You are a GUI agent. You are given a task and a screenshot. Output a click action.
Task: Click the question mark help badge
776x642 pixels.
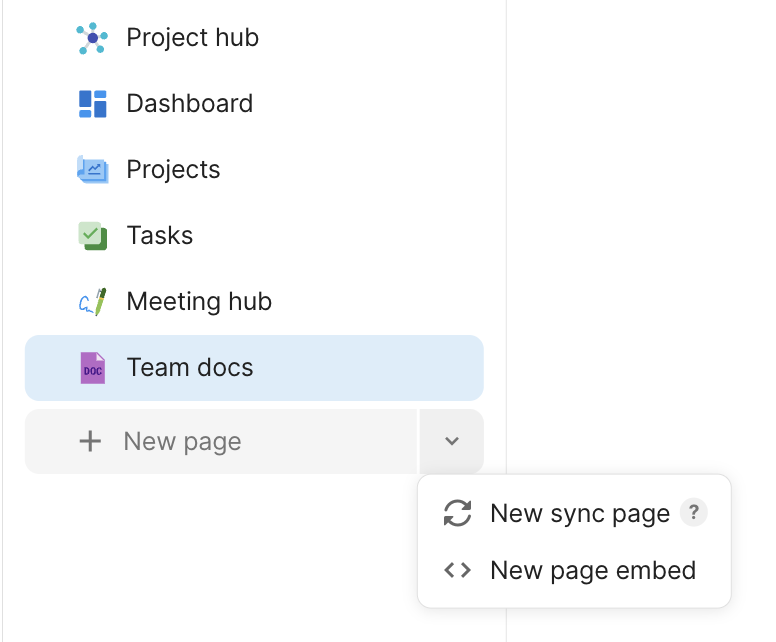coord(693,513)
